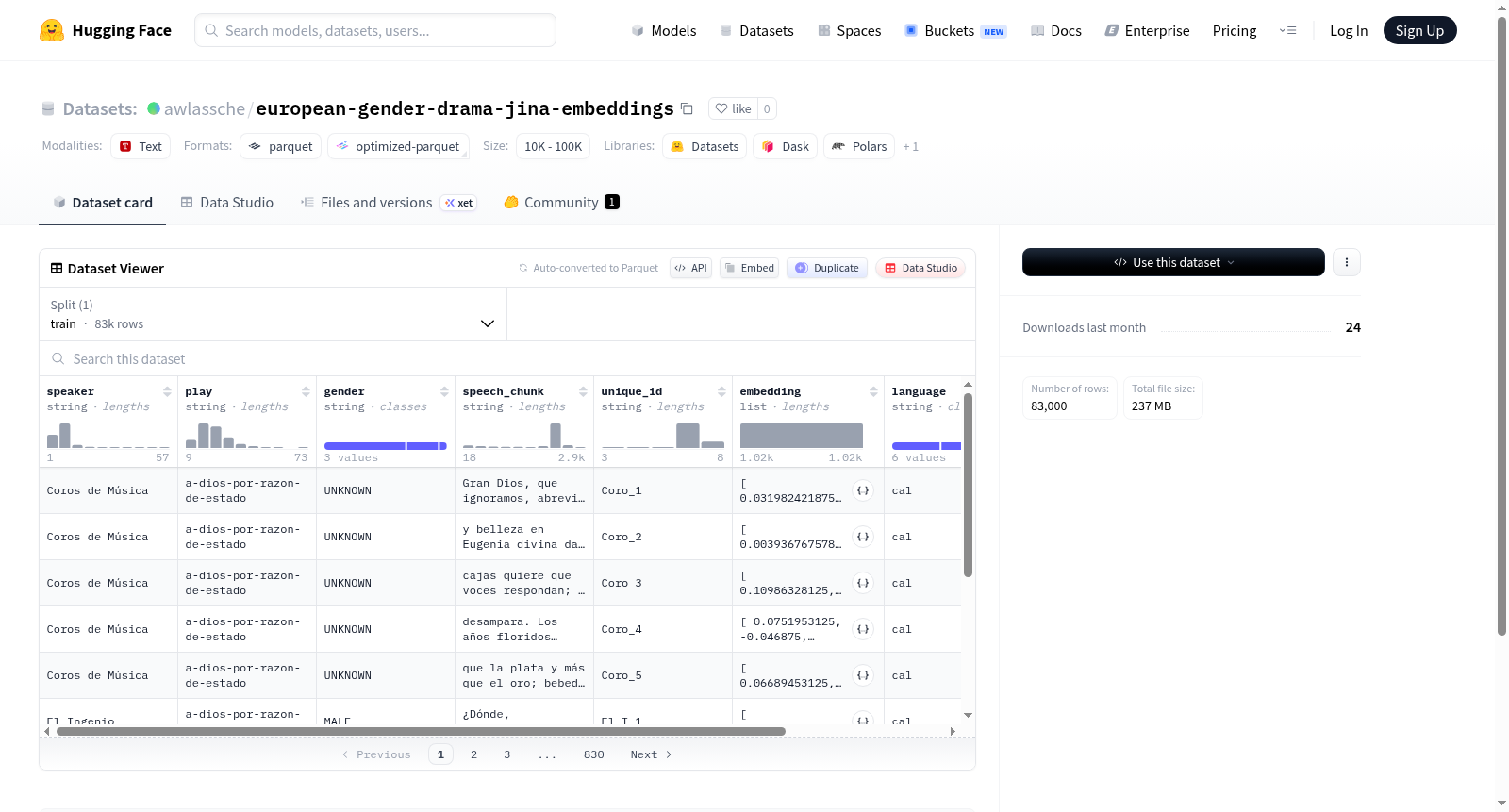The image size is (1509, 812).
Task: Select the Dask library tag
Action: click(x=785, y=146)
